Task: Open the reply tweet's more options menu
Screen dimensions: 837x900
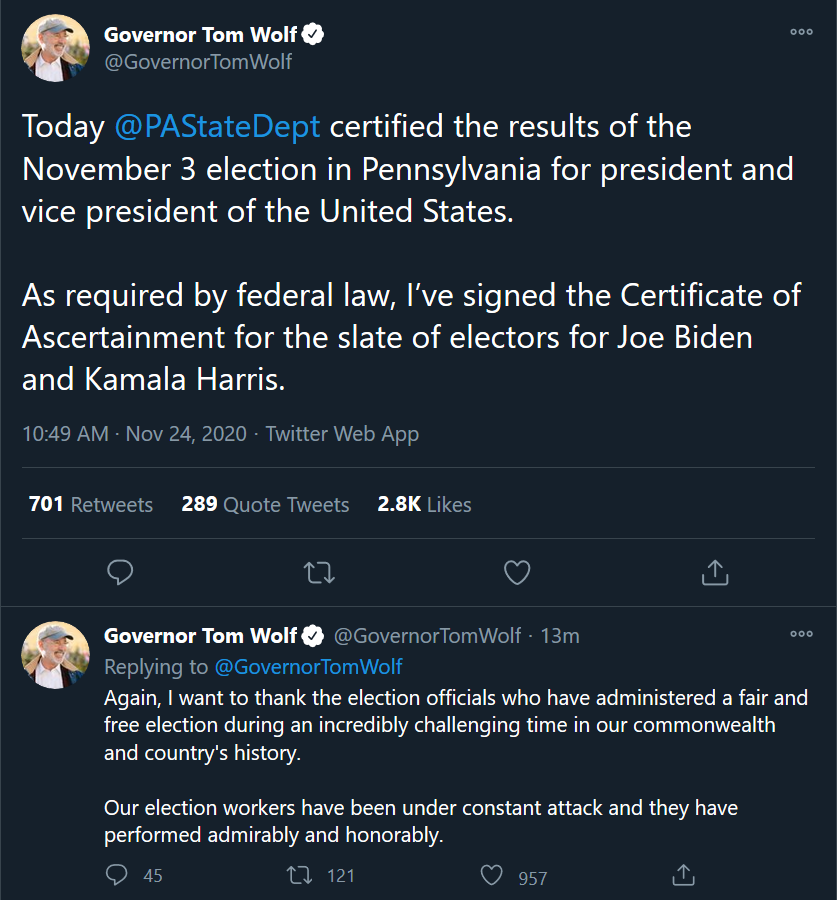Action: click(x=801, y=634)
